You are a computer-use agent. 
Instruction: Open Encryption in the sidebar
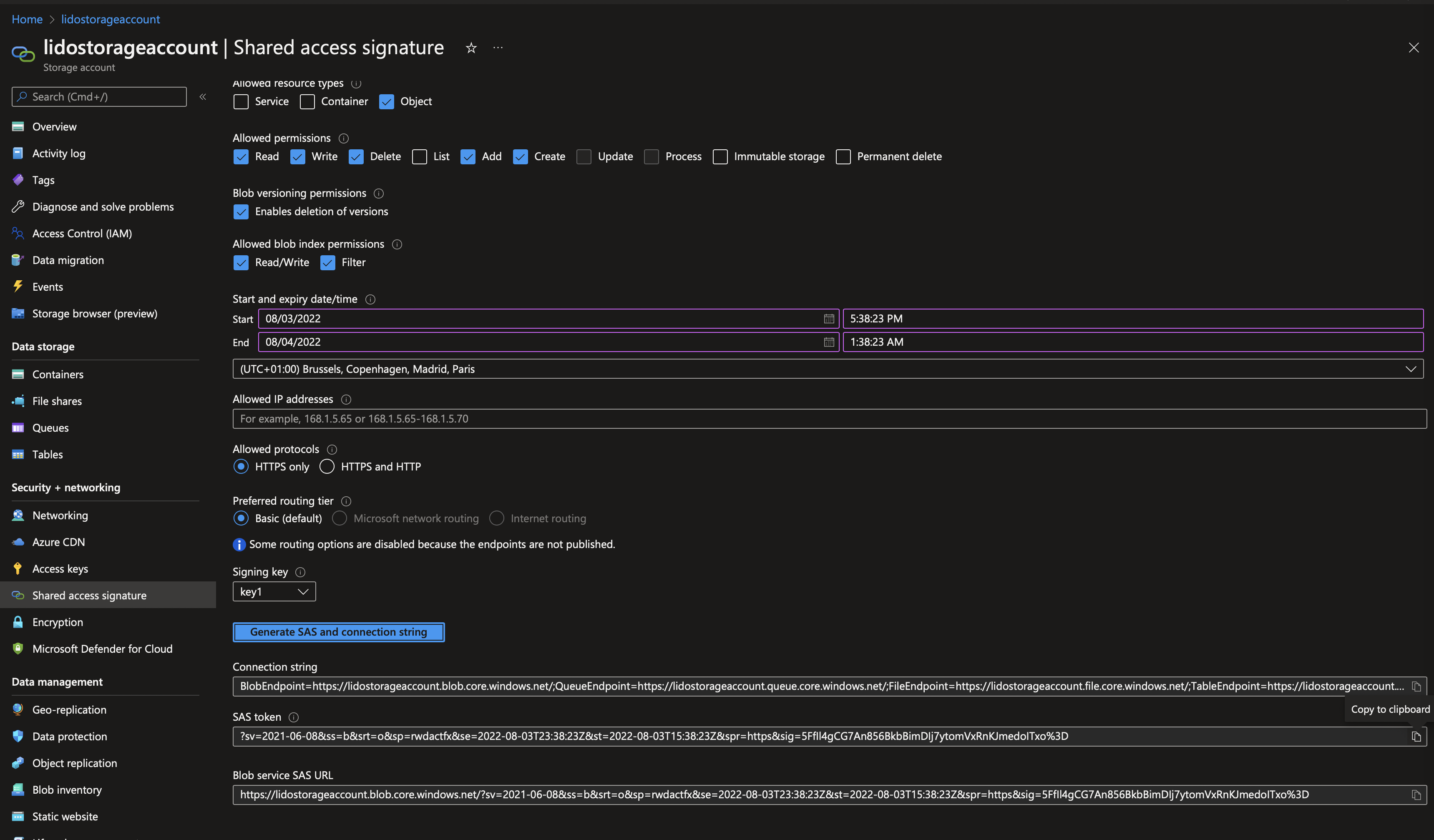point(58,623)
